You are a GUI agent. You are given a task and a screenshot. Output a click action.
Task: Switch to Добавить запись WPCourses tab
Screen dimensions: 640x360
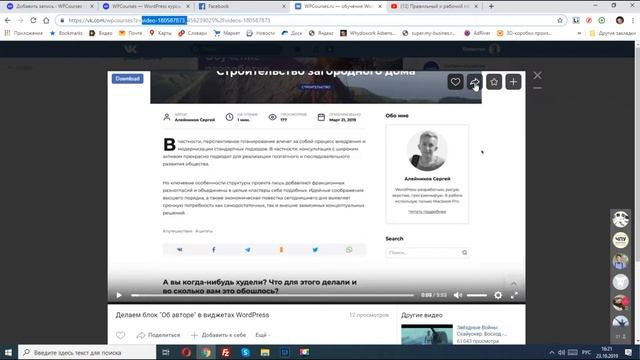[49, 6]
